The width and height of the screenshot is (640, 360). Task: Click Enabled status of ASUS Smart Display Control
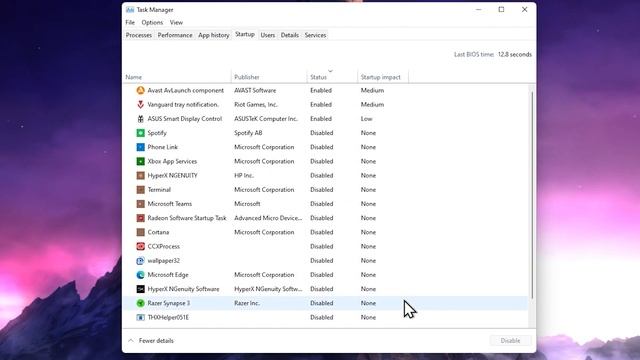tap(321, 119)
